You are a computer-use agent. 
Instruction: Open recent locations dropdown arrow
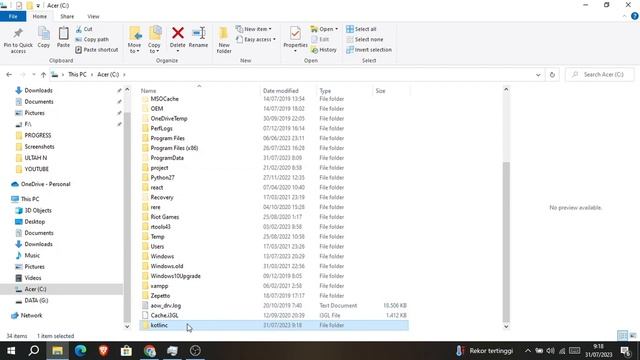pos(33,75)
